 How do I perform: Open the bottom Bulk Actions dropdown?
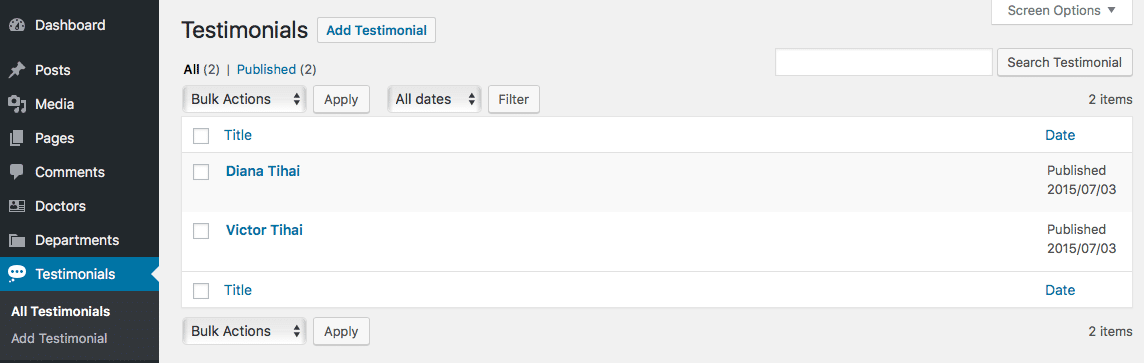pyautogui.click(x=244, y=331)
